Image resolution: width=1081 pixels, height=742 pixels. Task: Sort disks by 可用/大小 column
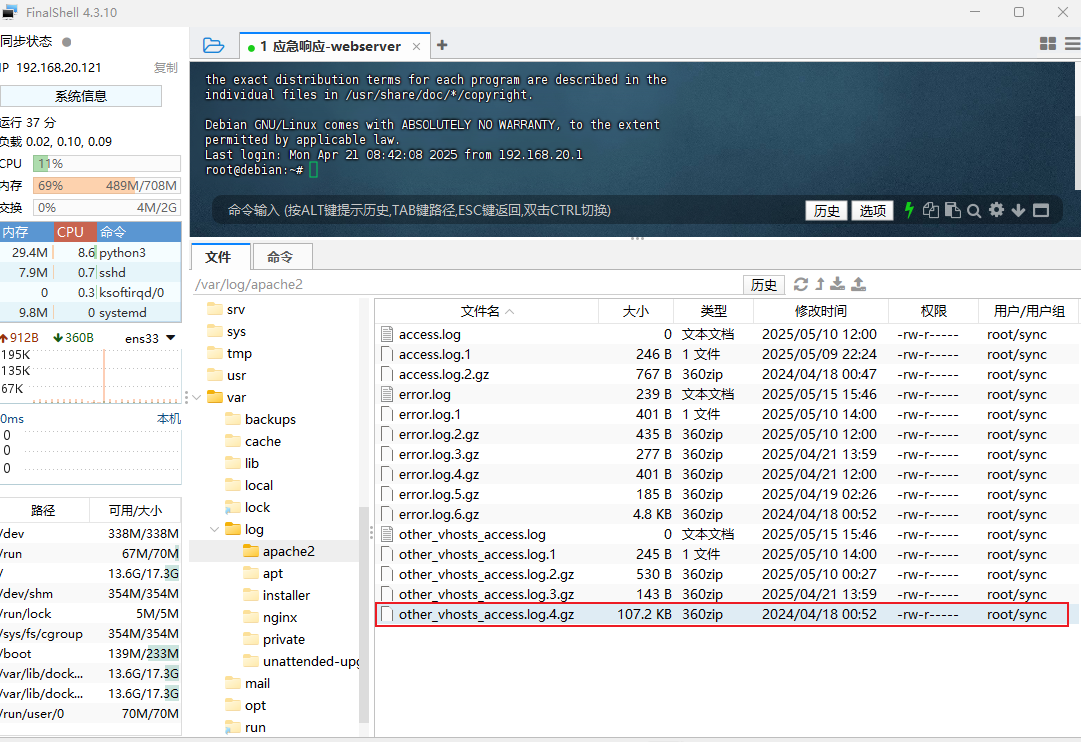(x=135, y=510)
